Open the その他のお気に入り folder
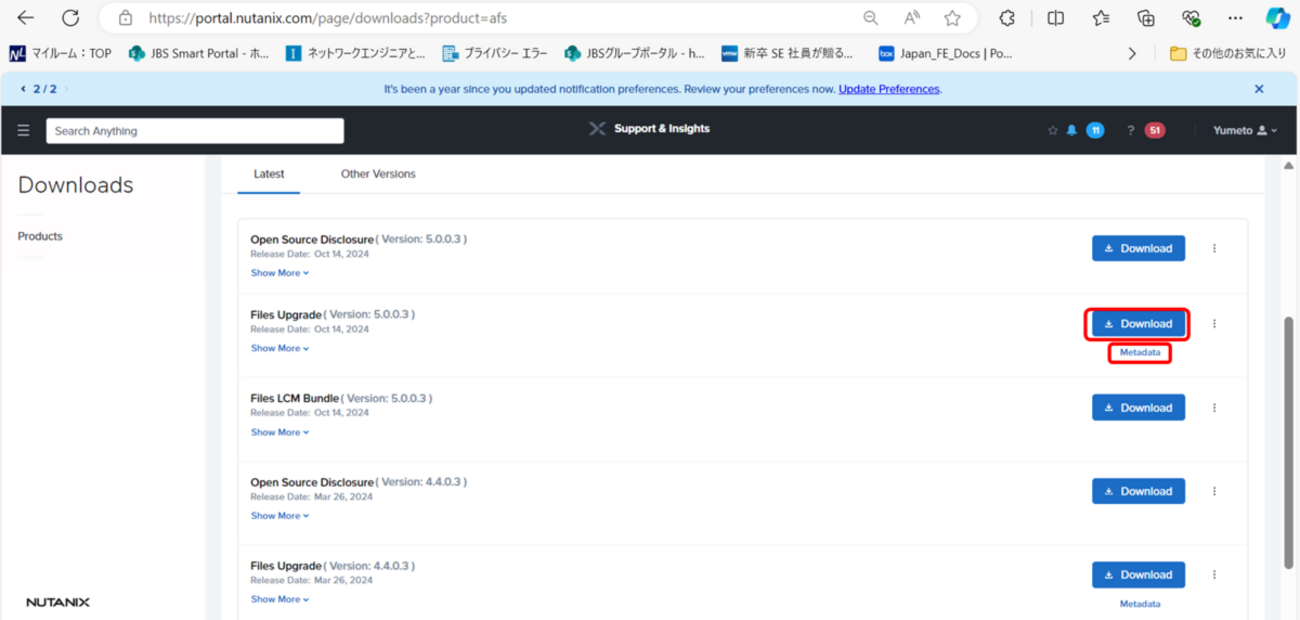 tap(1227, 53)
